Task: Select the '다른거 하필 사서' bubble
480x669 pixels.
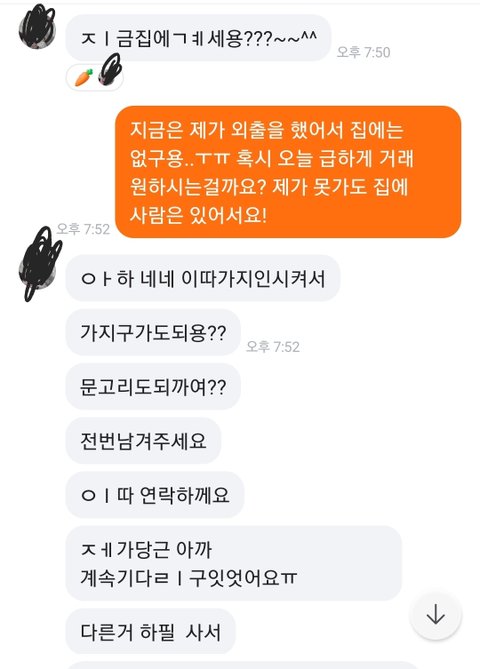Action: click(151, 631)
